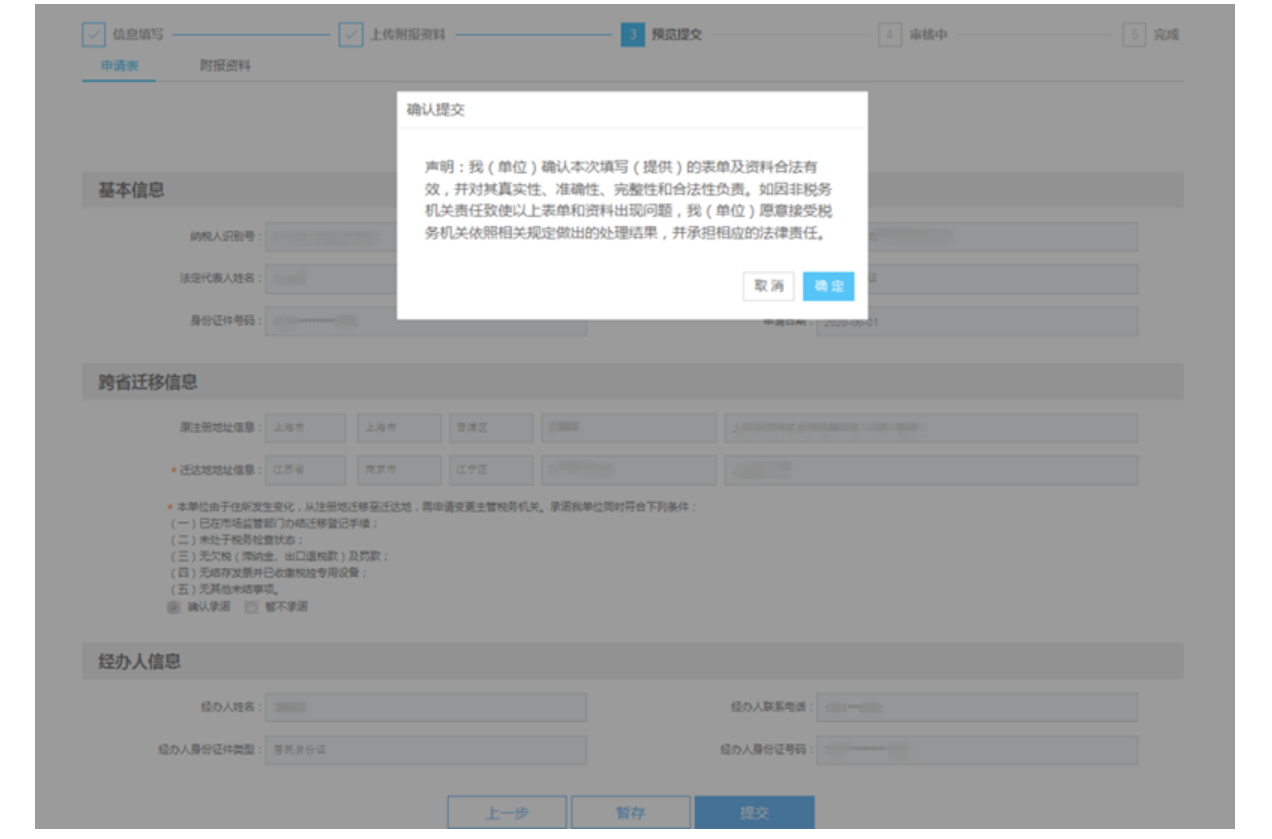Click the 上一步 button
The image size is (1272, 839).
point(506,813)
